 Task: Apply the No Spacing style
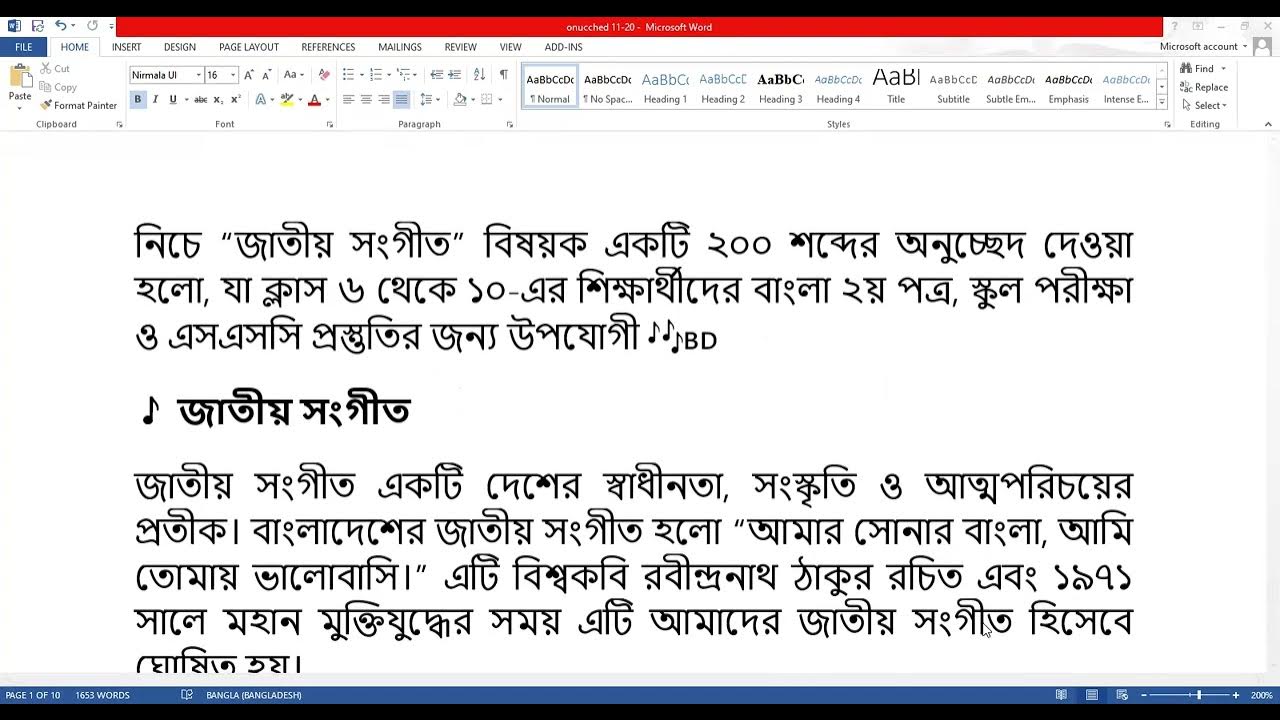coord(607,87)
